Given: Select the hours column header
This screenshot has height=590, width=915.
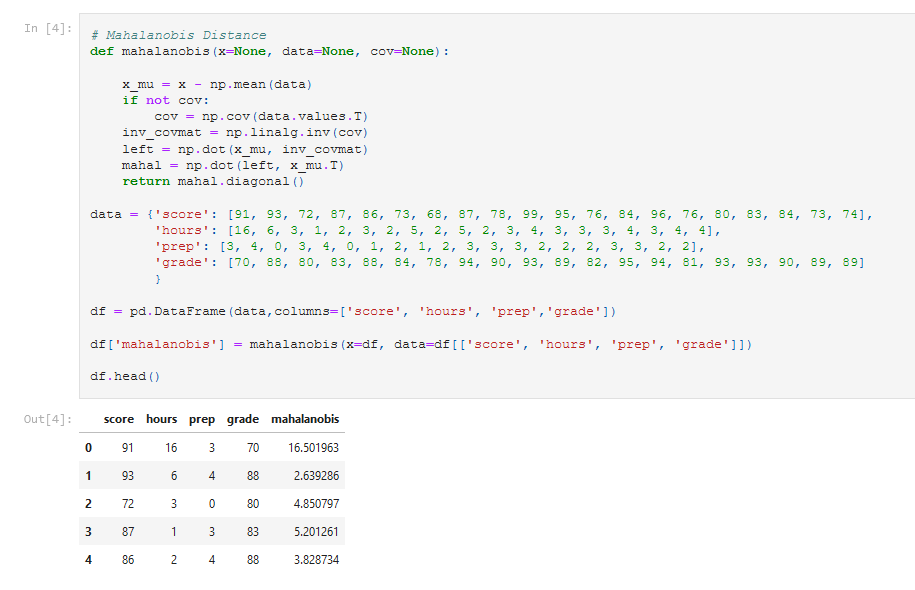Looking at the screenshot, I should 161,419.
